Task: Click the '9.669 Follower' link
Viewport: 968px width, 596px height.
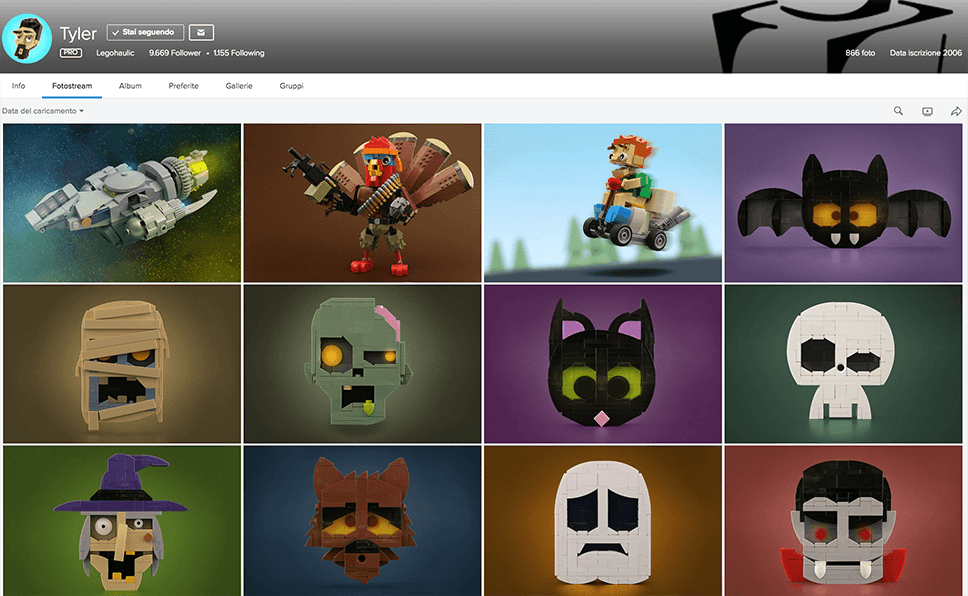Action: (175, 53)
